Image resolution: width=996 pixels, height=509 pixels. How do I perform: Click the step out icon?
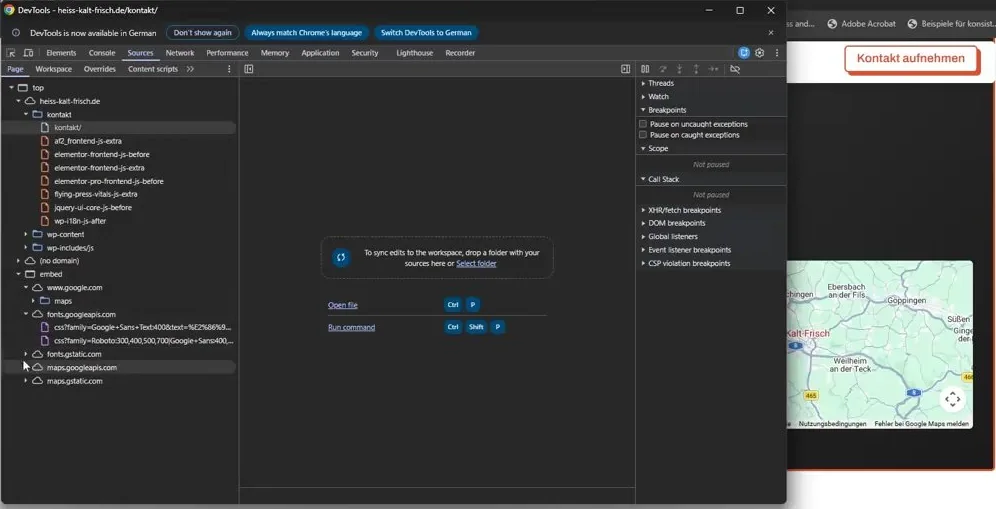[696, 69]
